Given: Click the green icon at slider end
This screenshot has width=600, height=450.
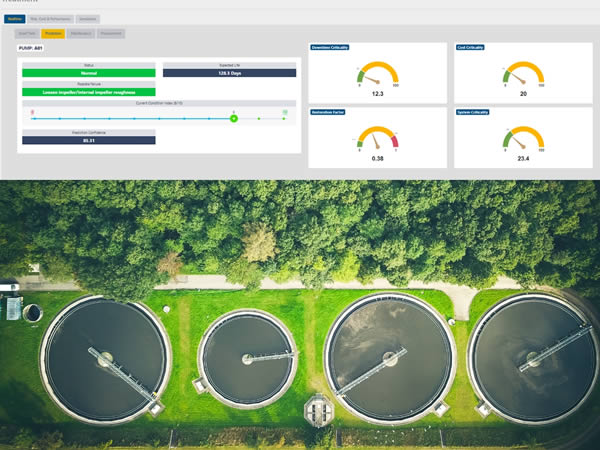Looking at the screenshot, I should click(x=285, y=112).
